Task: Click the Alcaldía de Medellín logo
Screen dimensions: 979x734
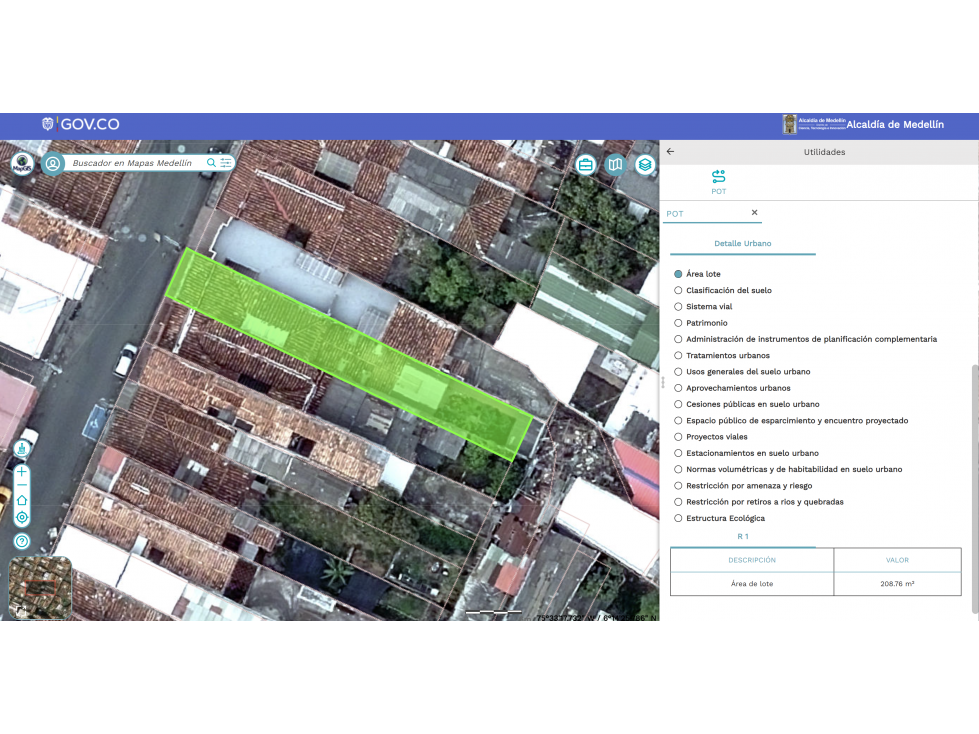Action: (863, 124)
